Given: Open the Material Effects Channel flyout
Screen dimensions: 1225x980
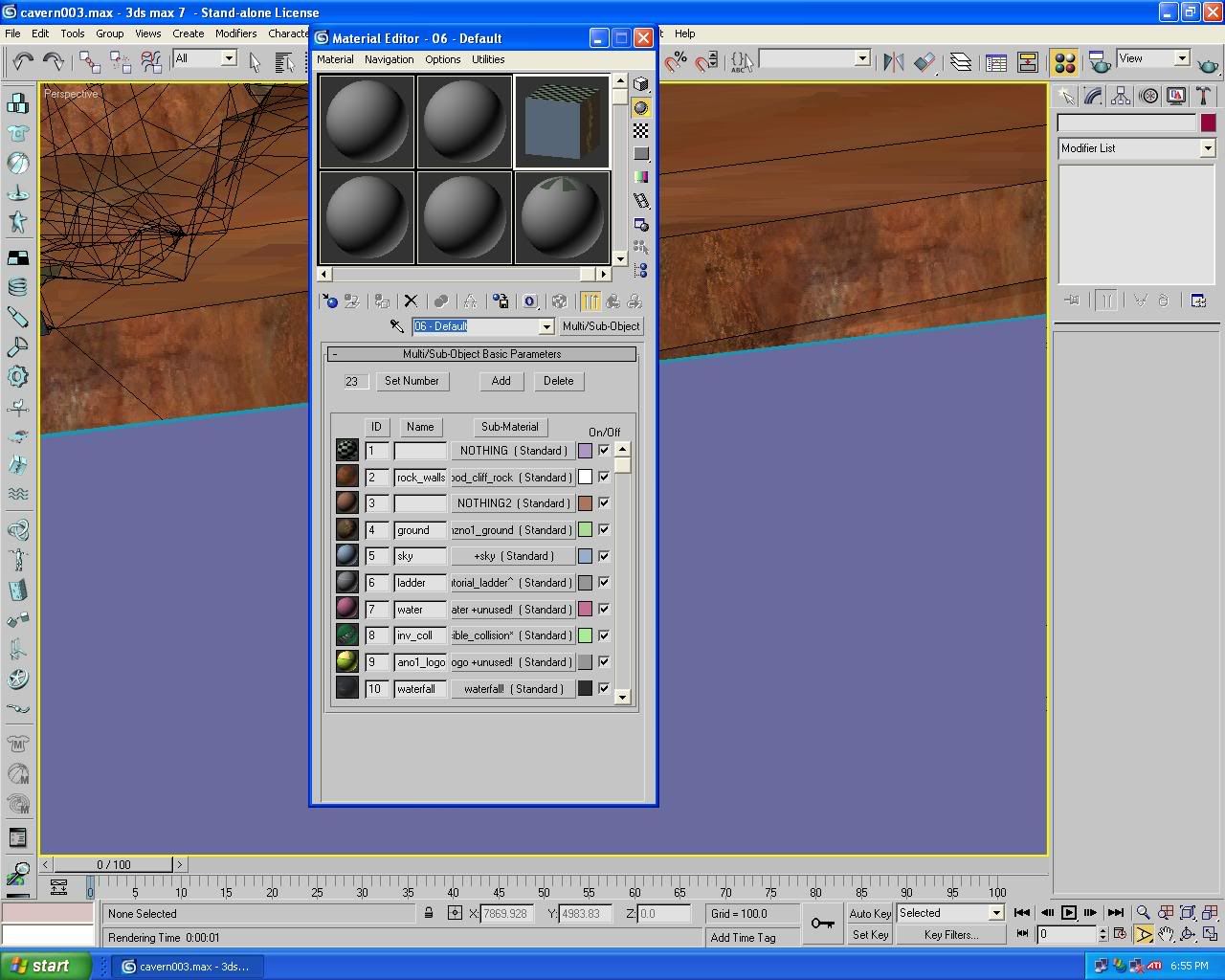Looking at the screenshot, I should pos(530,301).
